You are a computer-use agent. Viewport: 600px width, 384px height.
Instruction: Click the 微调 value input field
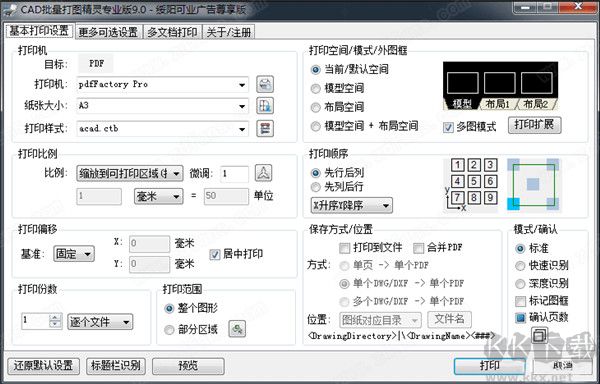pos(235,174)
